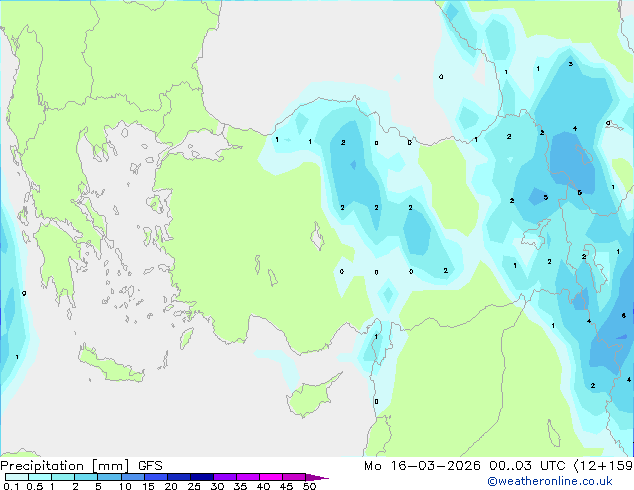The width and height of the screenshot is (634, 490).
Task: Select the pink swatch between 40 and 45
Action: 271,477
